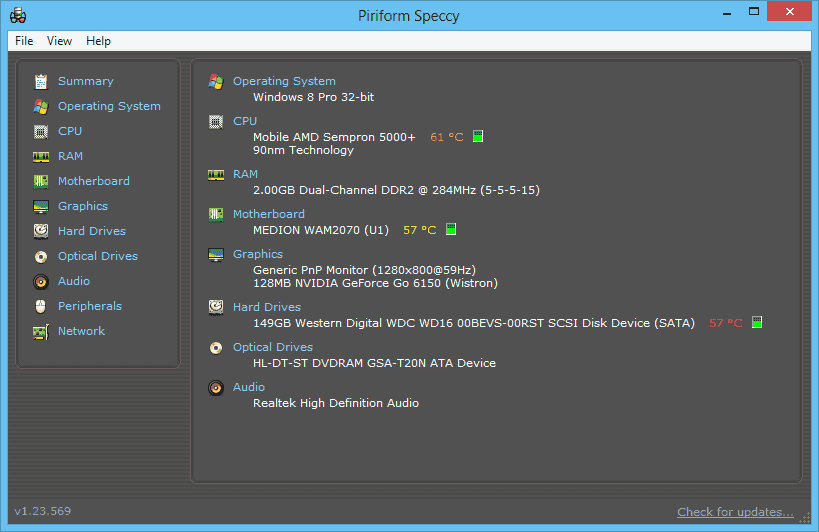Click the green CPU temperature indicator icon
Image resolution: width=819 pixels, height=532 pixels.
coord(478,136)
